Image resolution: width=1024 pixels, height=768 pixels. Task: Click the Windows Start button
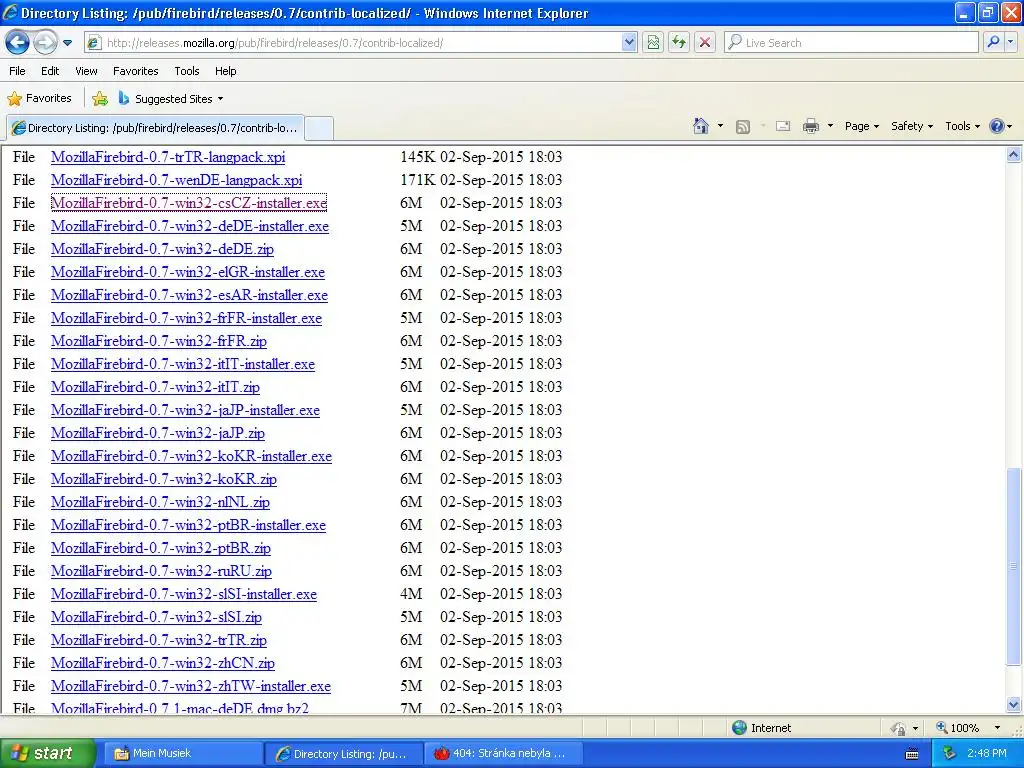pyautogui.click(x=47, y=754)
